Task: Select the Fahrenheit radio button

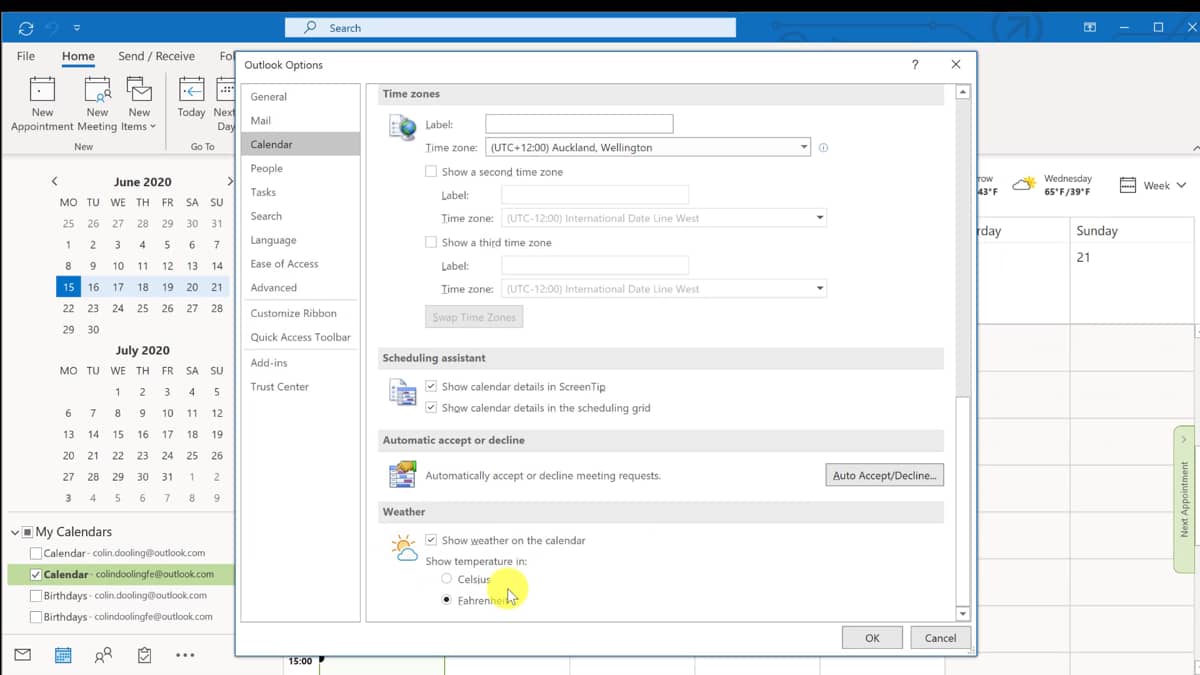Action: pos(446,600)
